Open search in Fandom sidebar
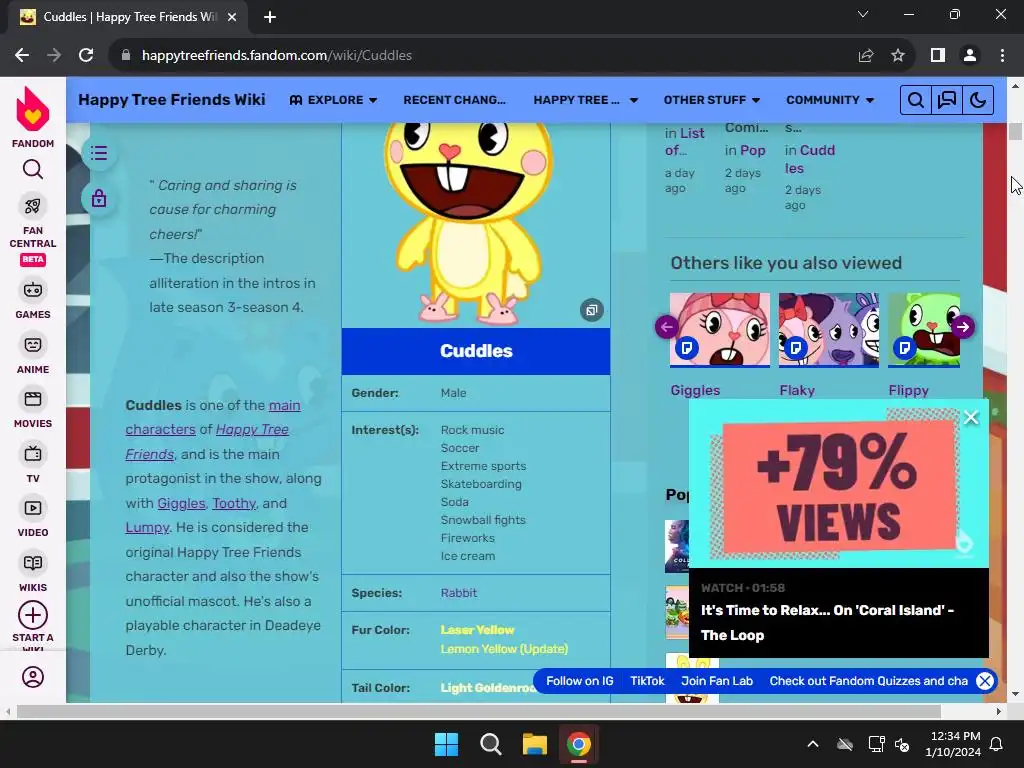Image resolution: width=1024 pixels, height=768 pixels. point(33,170)
